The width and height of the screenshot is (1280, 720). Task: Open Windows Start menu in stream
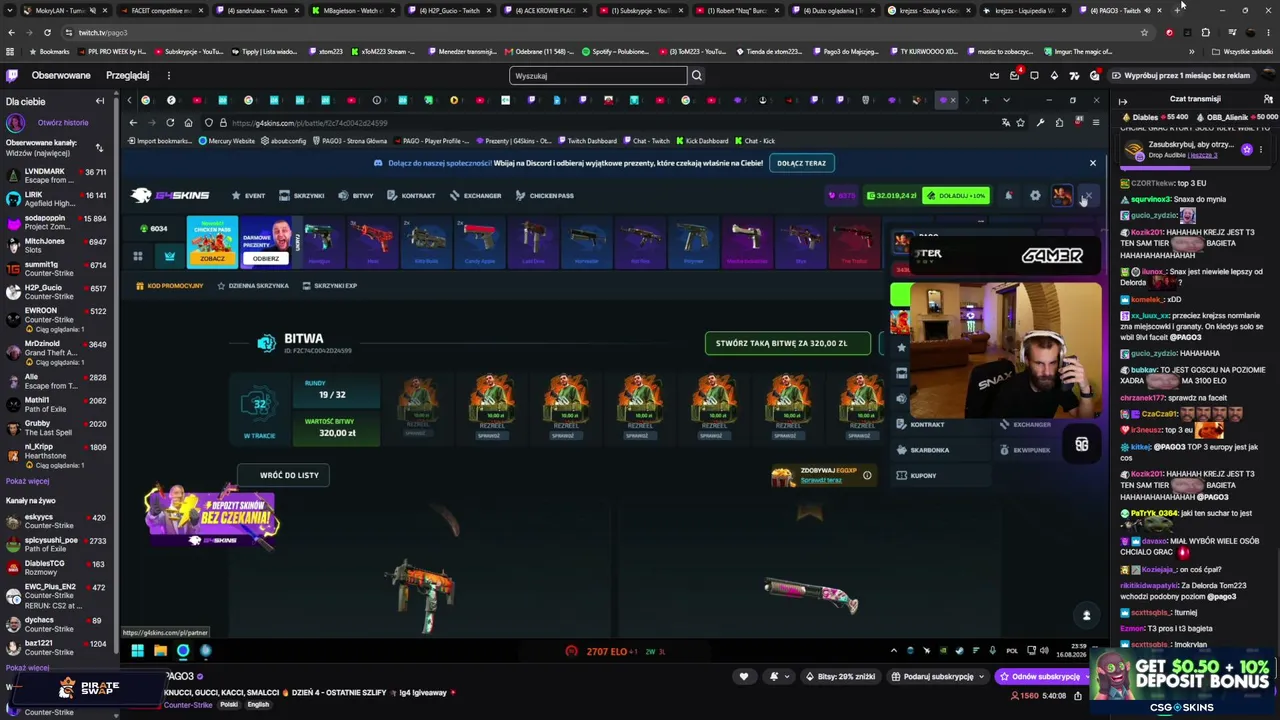(137, 651)
